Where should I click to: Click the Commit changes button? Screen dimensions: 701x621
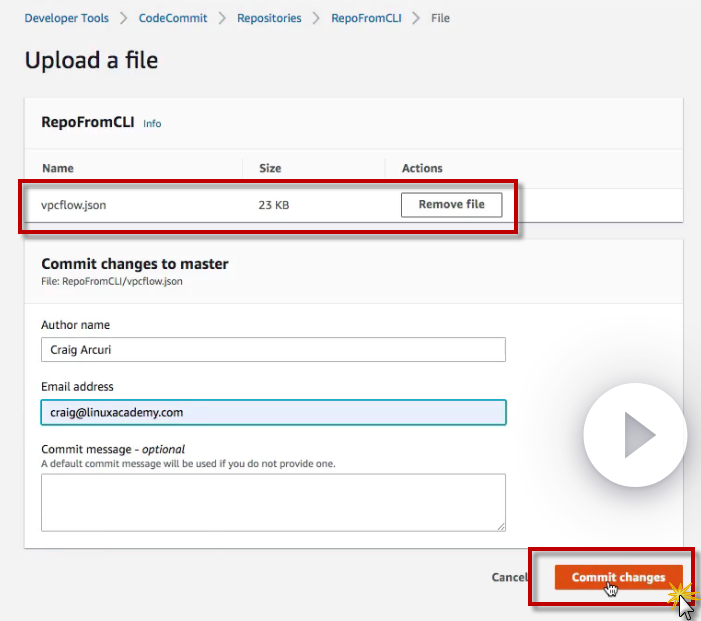click(618, 577)
